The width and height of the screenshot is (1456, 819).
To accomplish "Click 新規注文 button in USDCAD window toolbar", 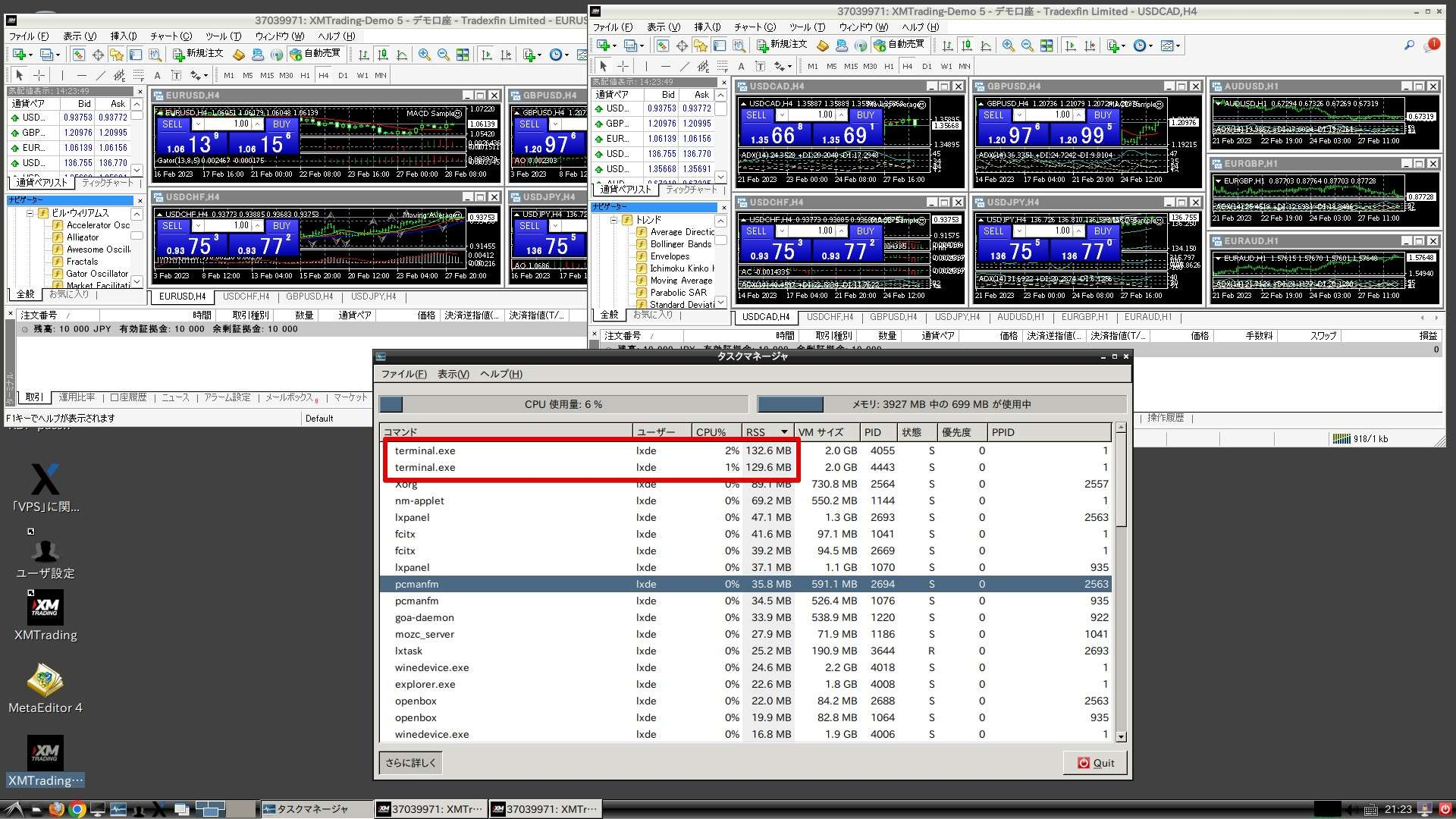I will [x=782, y=45].
